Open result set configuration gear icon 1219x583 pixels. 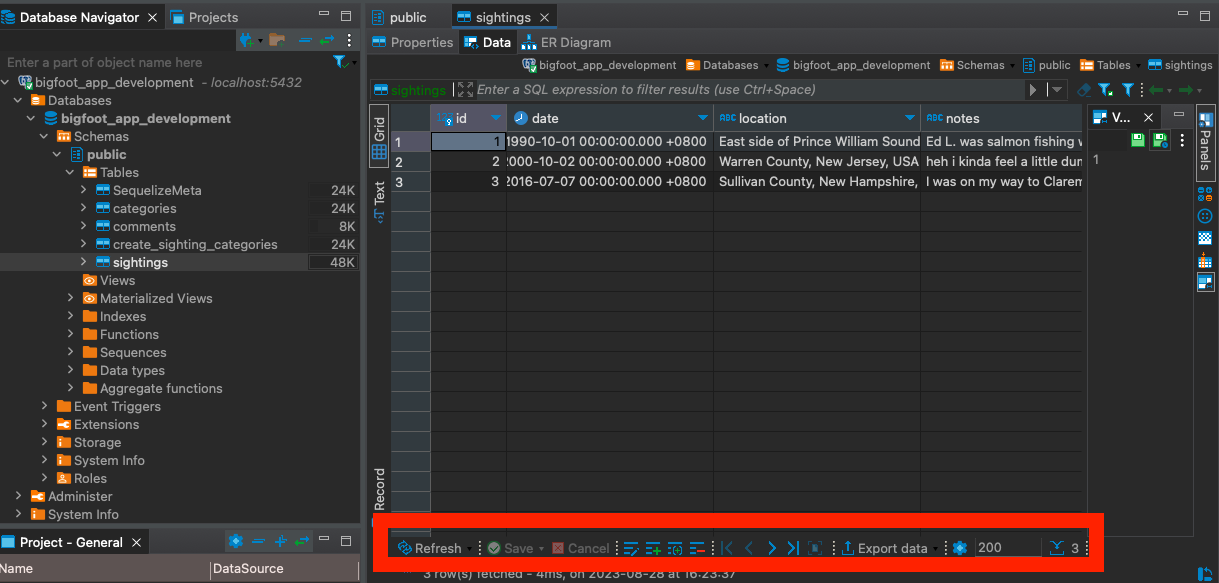point(960,548)
